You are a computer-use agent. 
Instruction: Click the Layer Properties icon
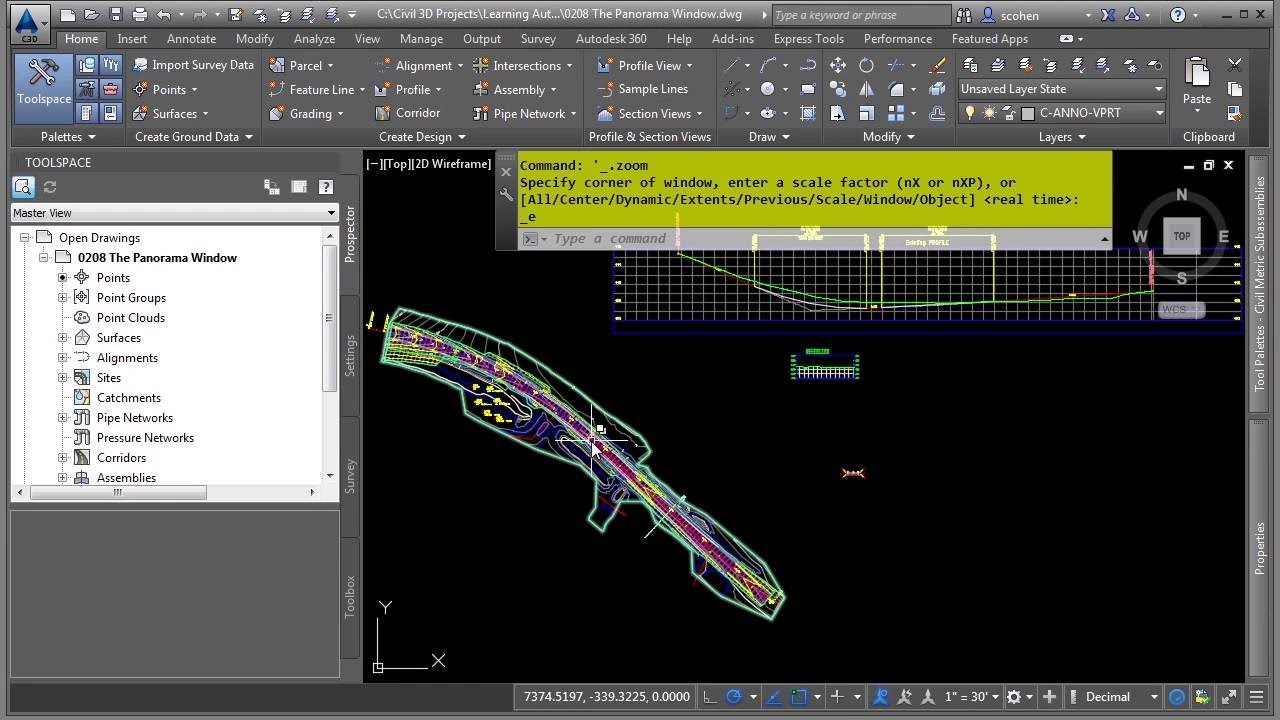click(970, 65)
